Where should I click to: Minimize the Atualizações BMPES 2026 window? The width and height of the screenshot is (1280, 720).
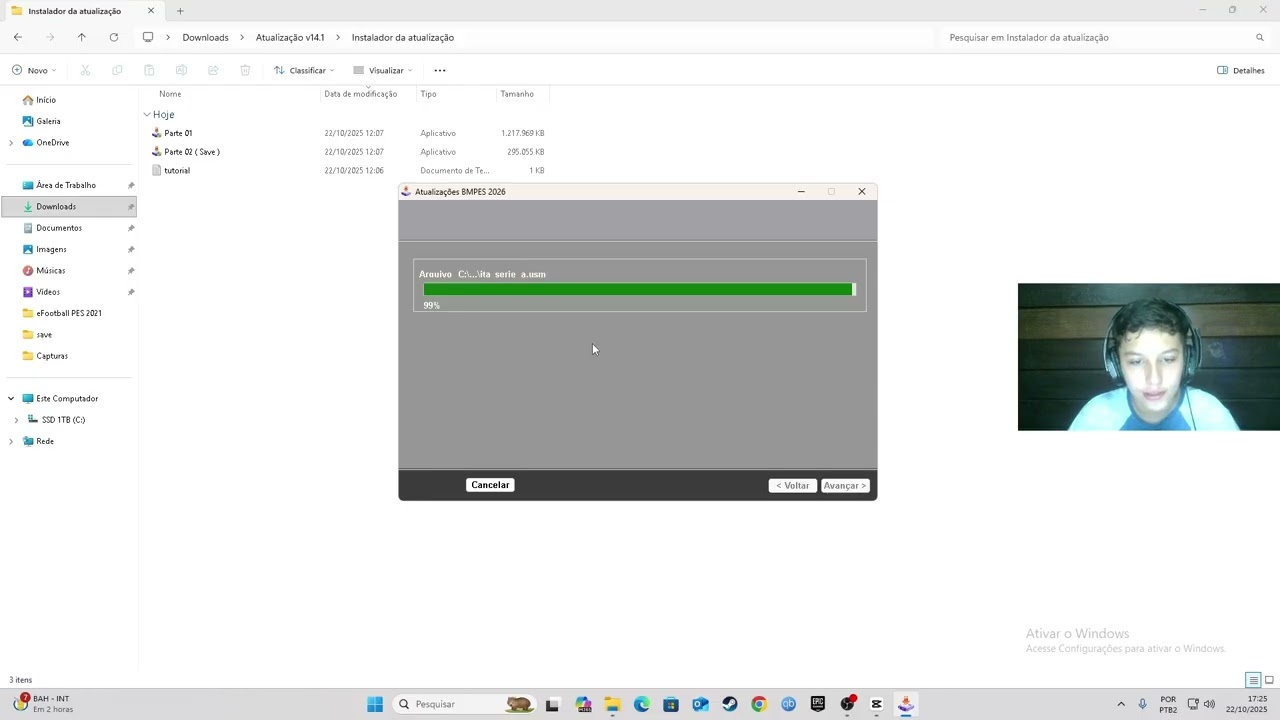pos(801,192)
